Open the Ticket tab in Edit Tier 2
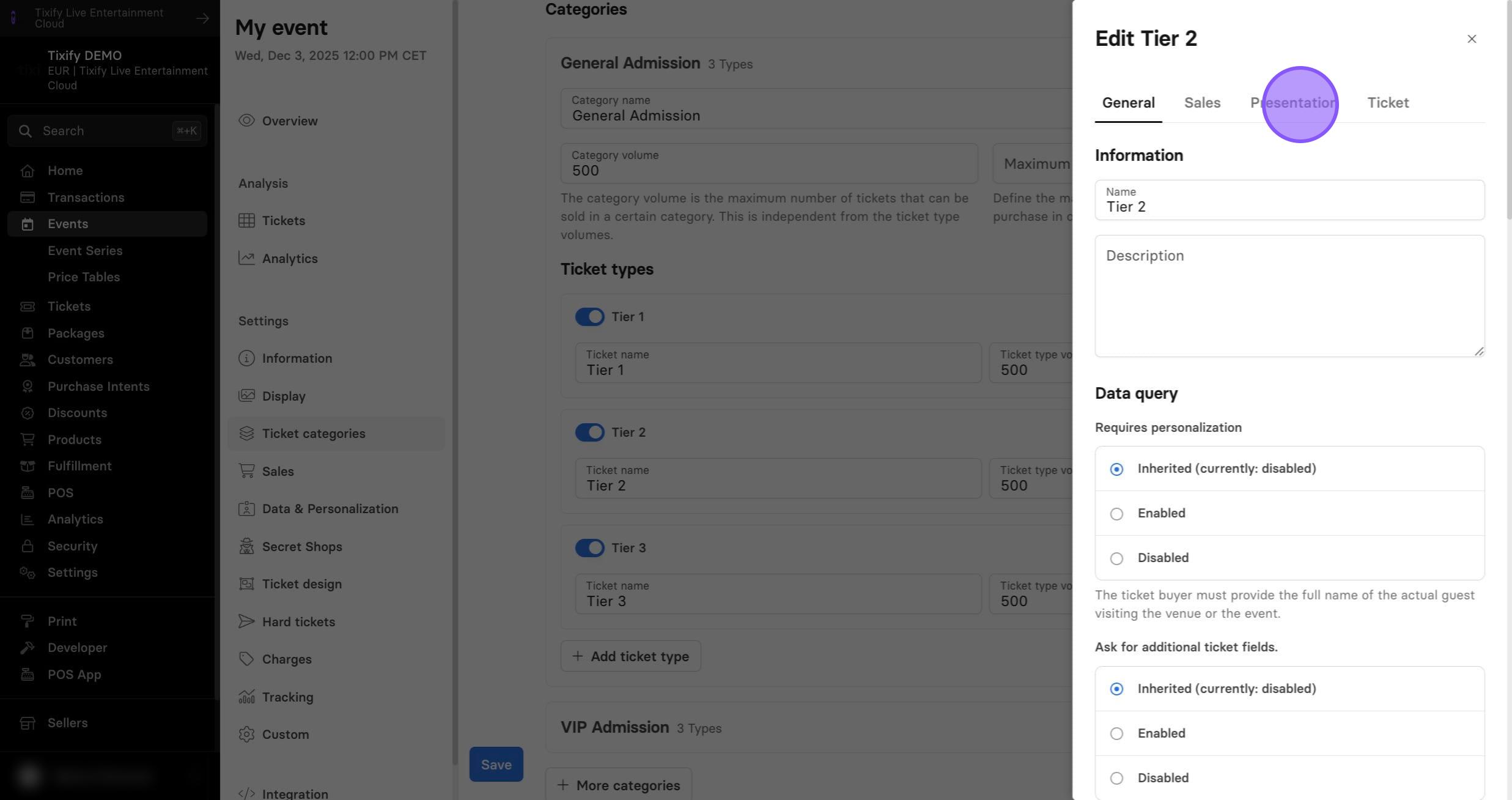This screenshot has height=800, width=1512. tap(1388, 103)
